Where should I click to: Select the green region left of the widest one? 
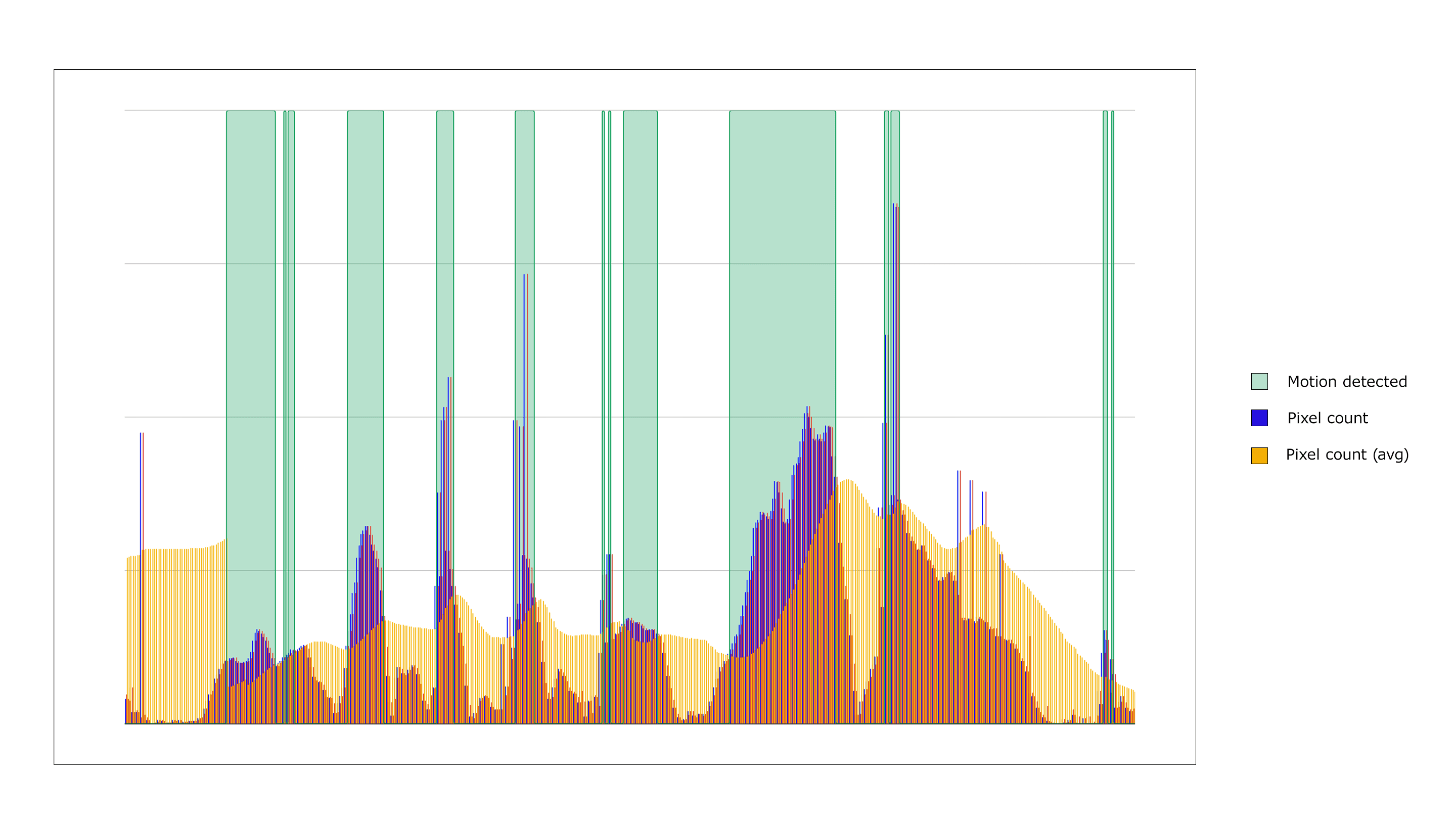(640, 339)
